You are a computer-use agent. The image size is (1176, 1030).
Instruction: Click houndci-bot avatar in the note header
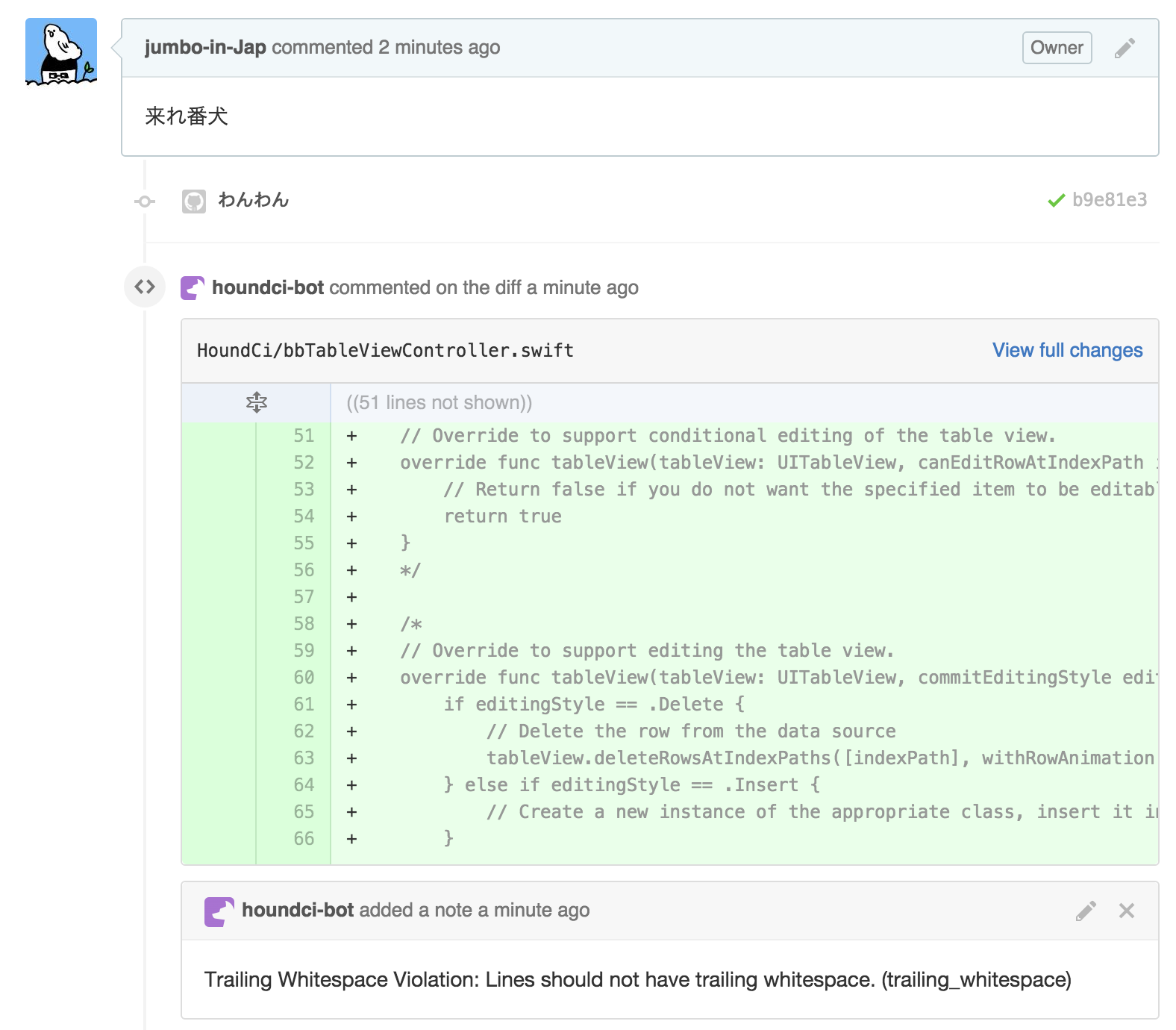click(219, 911)
